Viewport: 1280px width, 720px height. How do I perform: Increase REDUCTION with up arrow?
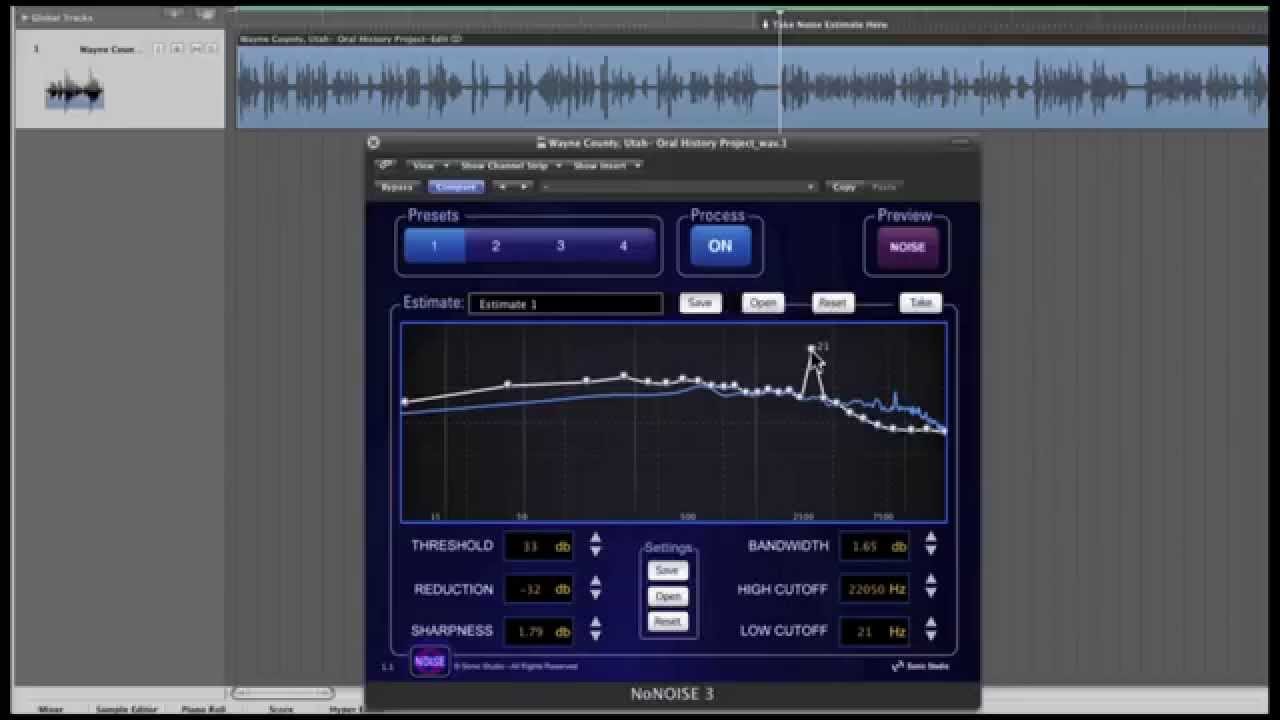pos(596,581)
